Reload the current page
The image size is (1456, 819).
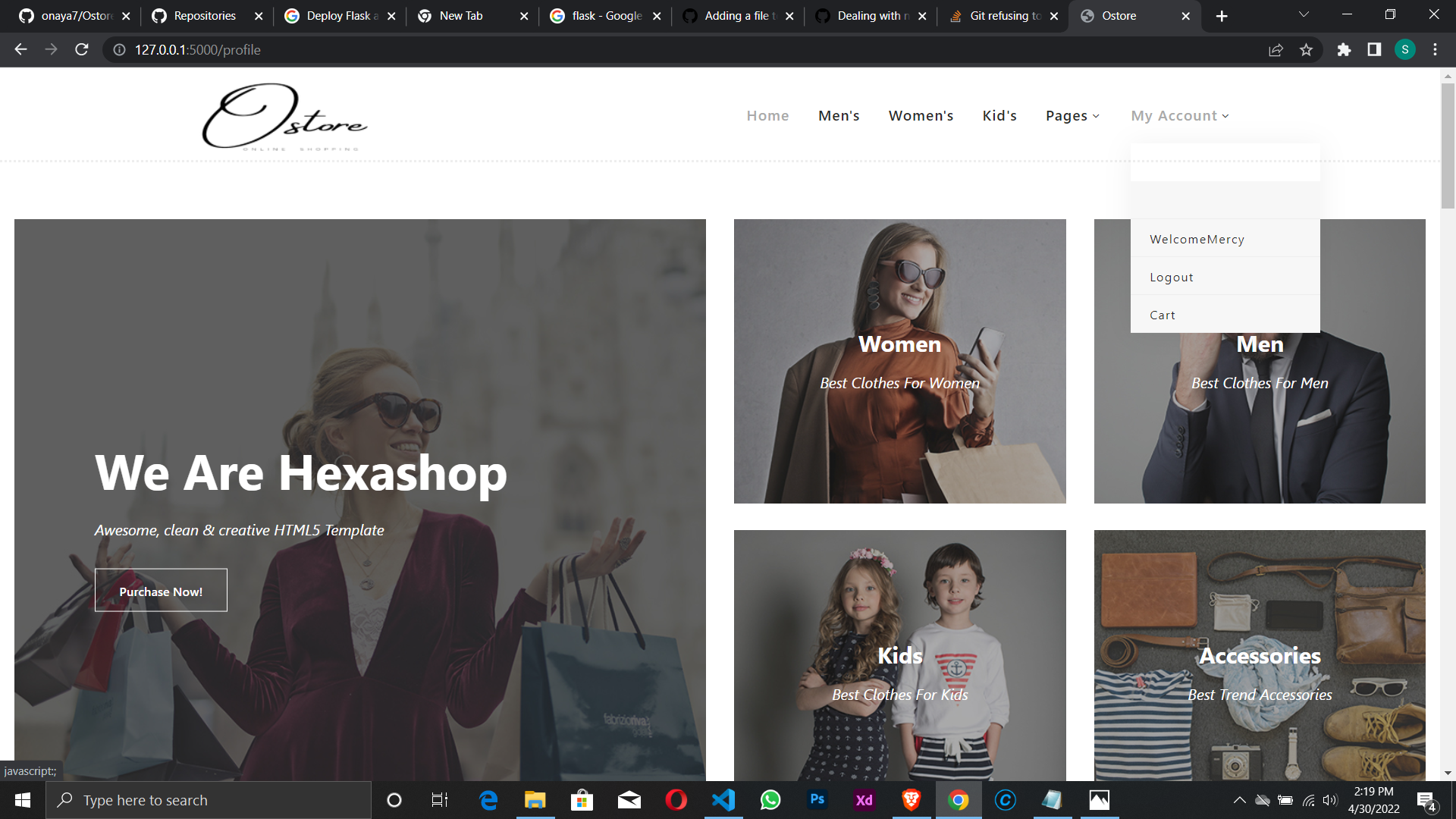[81, 50]
